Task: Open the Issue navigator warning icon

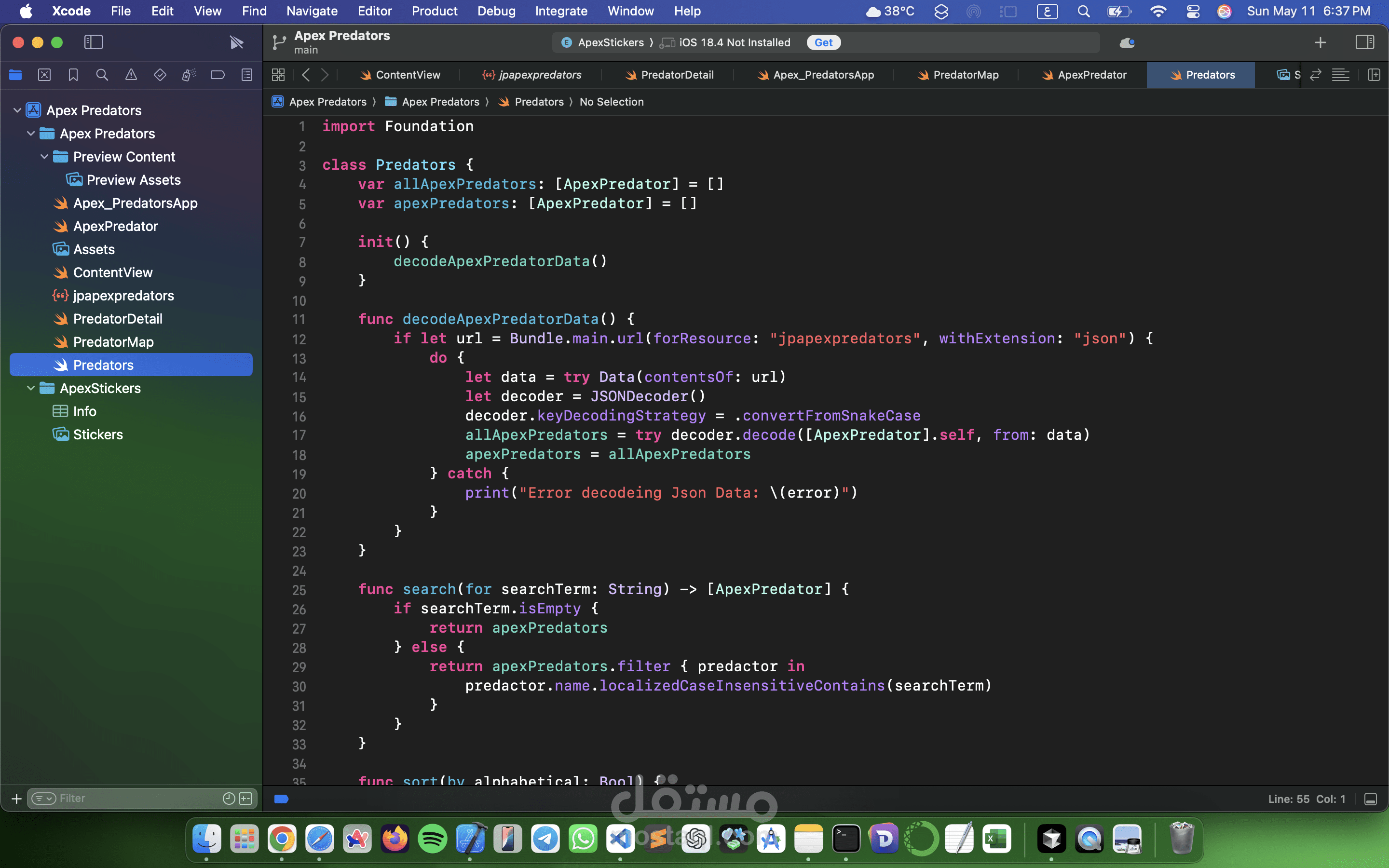Action: tap(131, 75)
